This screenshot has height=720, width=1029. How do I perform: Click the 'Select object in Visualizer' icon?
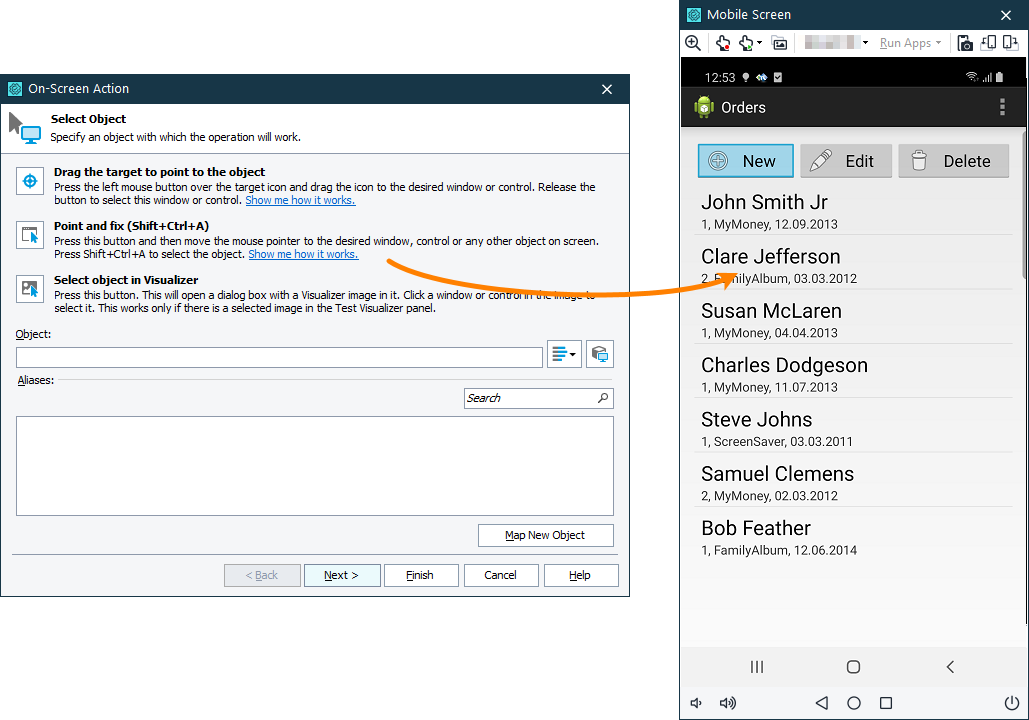(30, 288)
